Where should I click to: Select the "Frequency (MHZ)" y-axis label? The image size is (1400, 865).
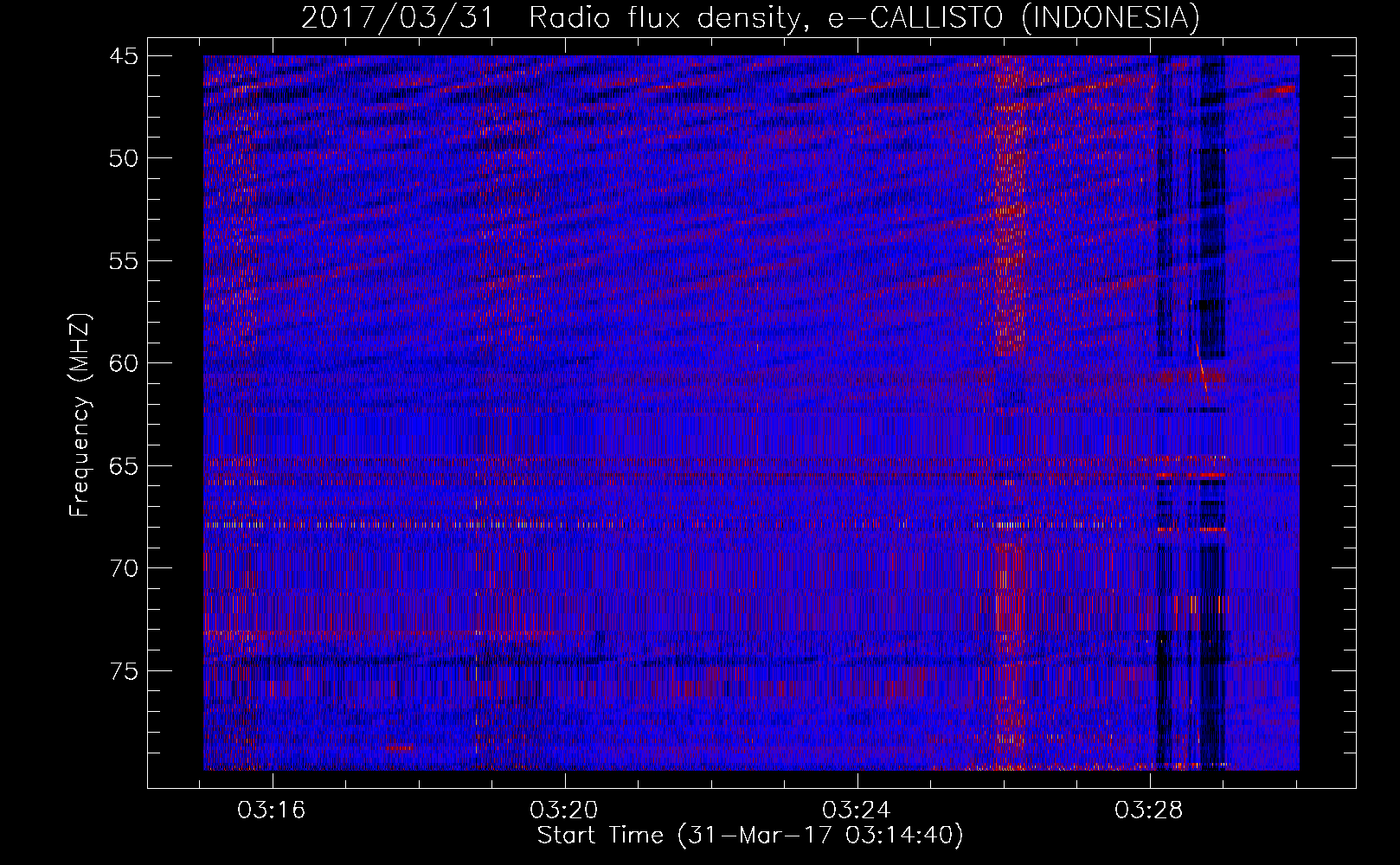[x=80, y=416]
